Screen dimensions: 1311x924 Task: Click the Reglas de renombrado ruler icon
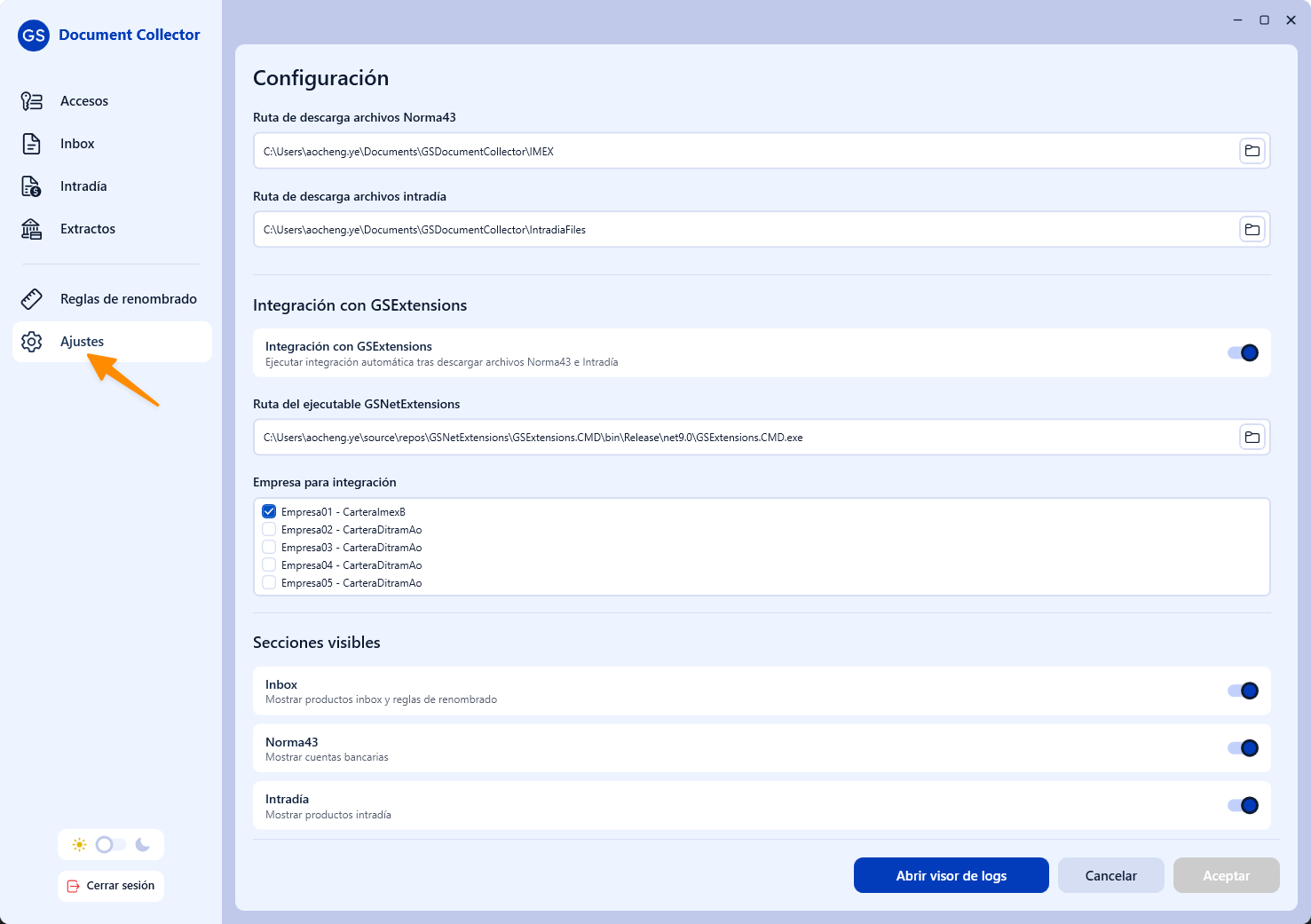coord(32,299)
